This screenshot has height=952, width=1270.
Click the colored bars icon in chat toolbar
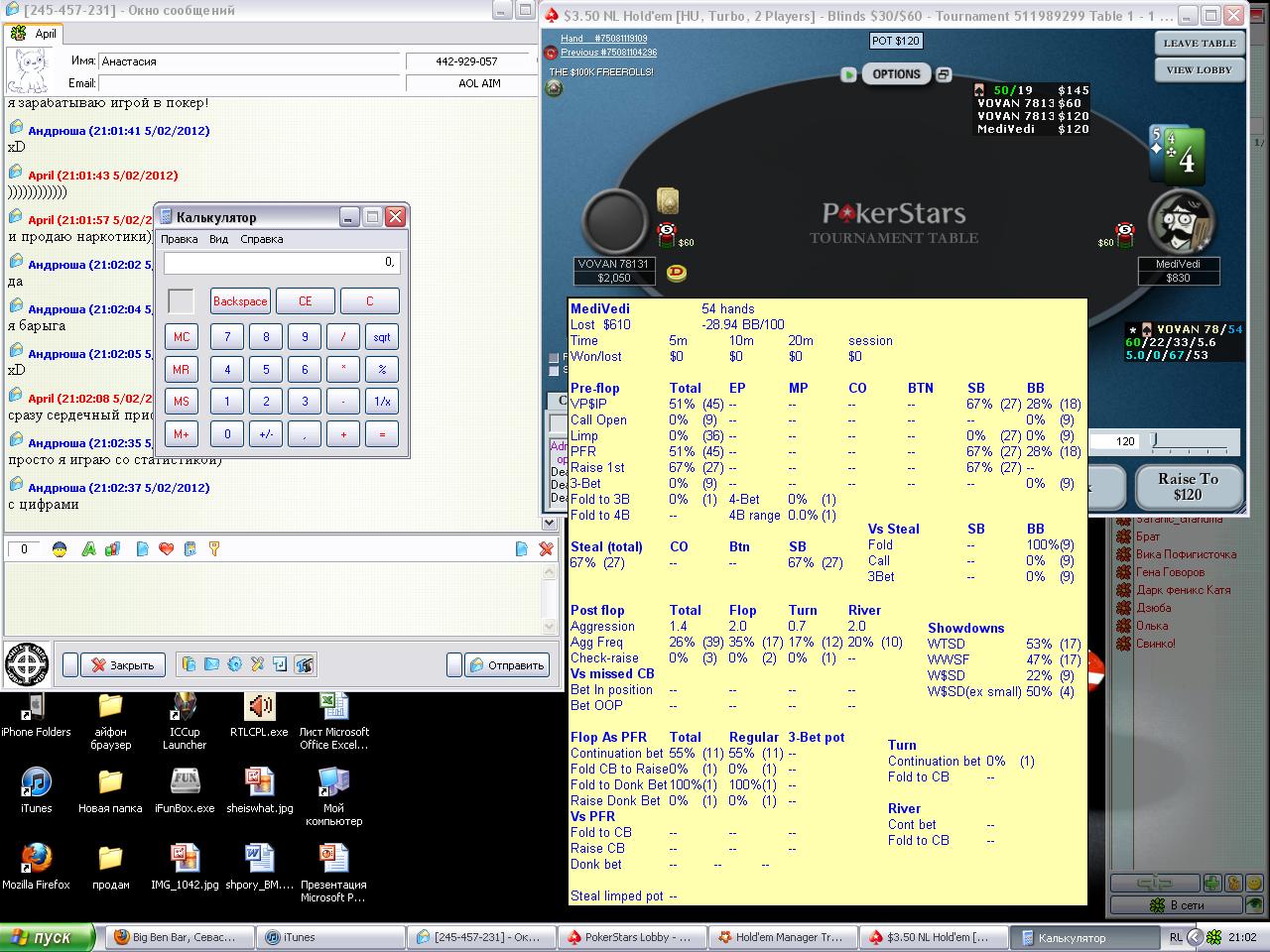click(112, 548)
